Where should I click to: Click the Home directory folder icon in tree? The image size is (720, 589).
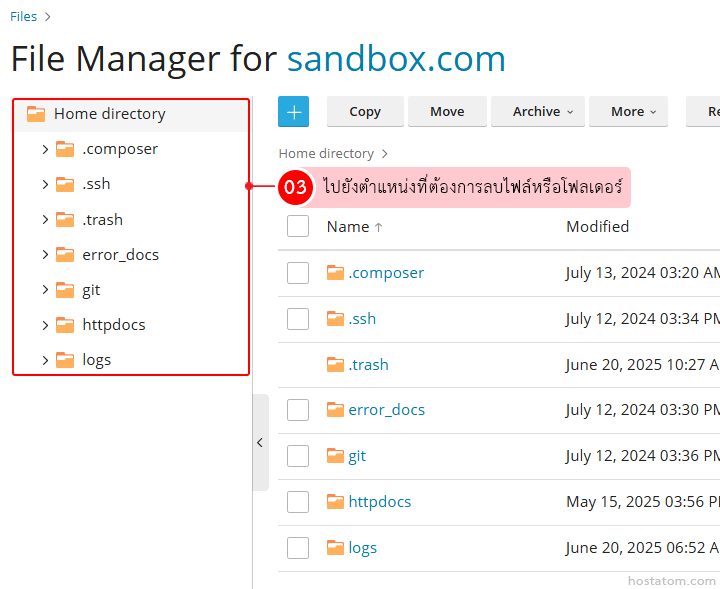36,114
